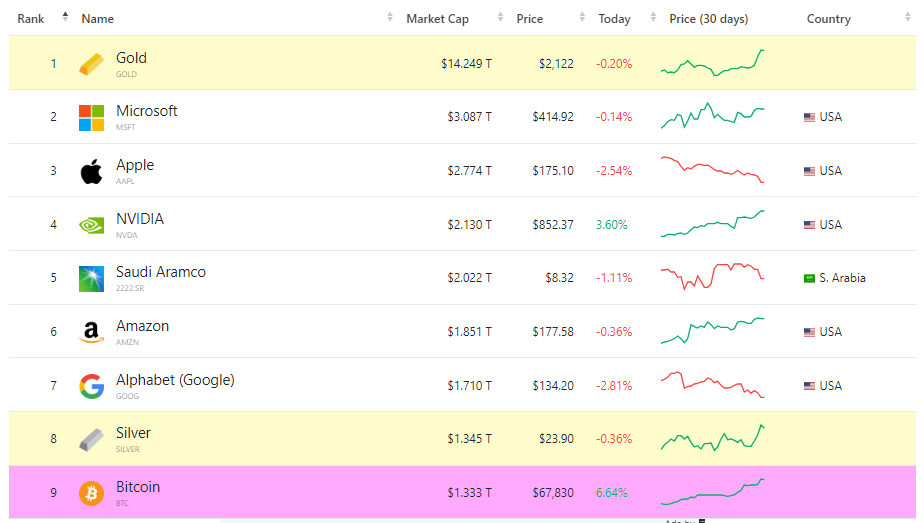Click the Gold bar icon
The height and width of the screenshot is (523, 924).
pos(91,64)
